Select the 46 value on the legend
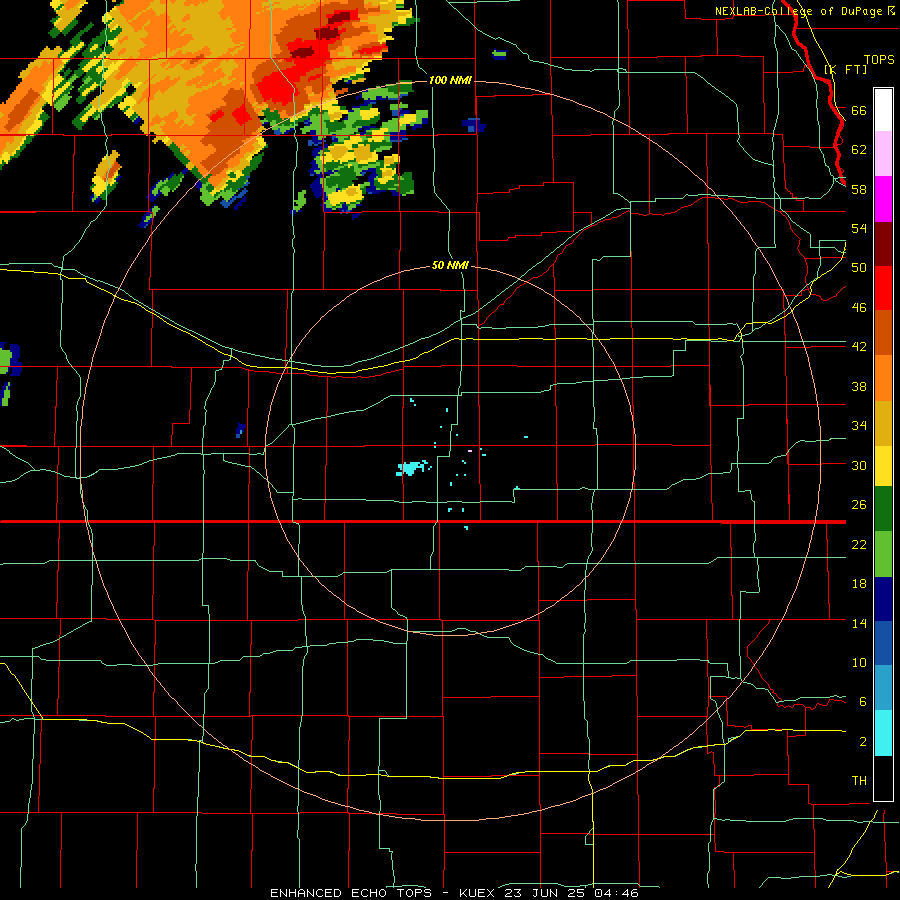Viewport: 900px width, 900px height. click(859, 308)
